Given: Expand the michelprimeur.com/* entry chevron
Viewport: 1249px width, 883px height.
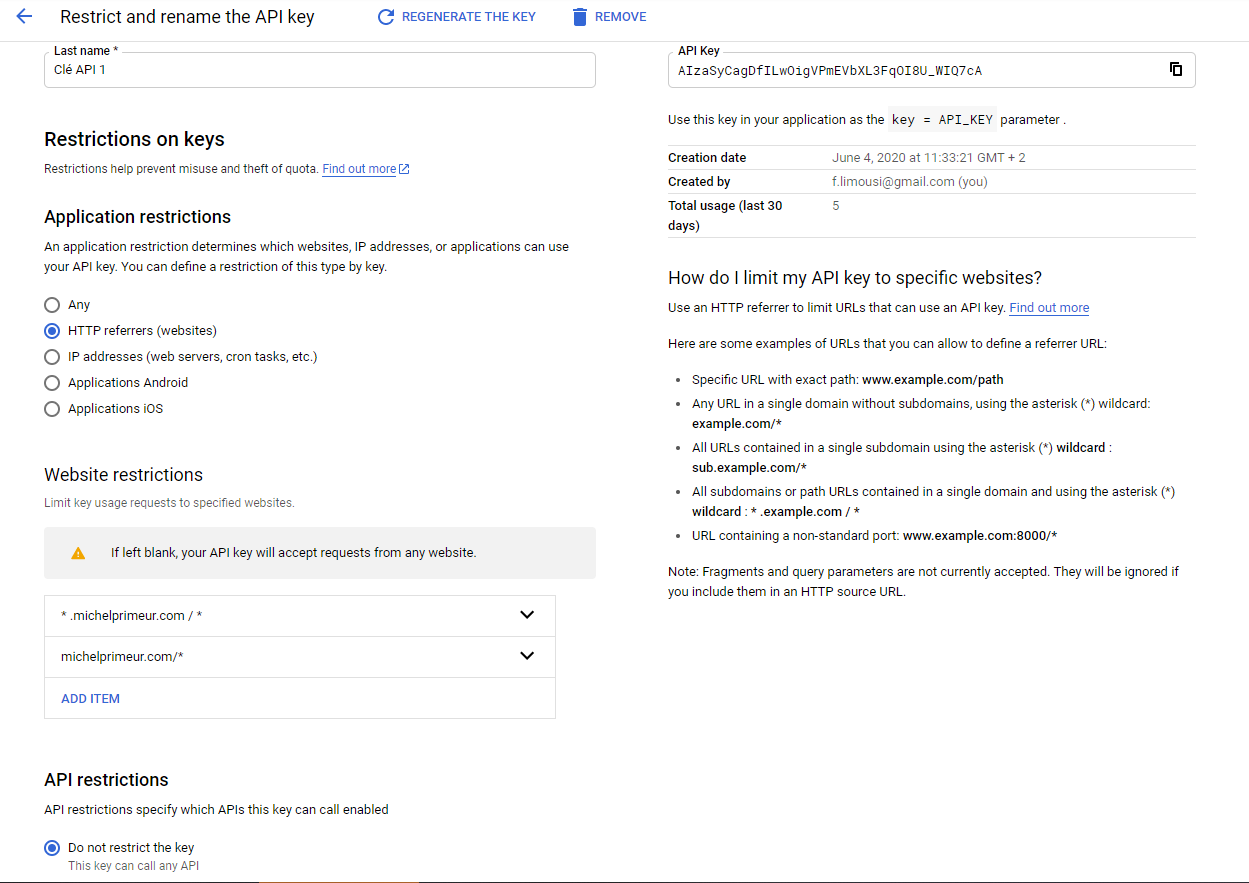Looking at the screenshot, I should [527, 656].
